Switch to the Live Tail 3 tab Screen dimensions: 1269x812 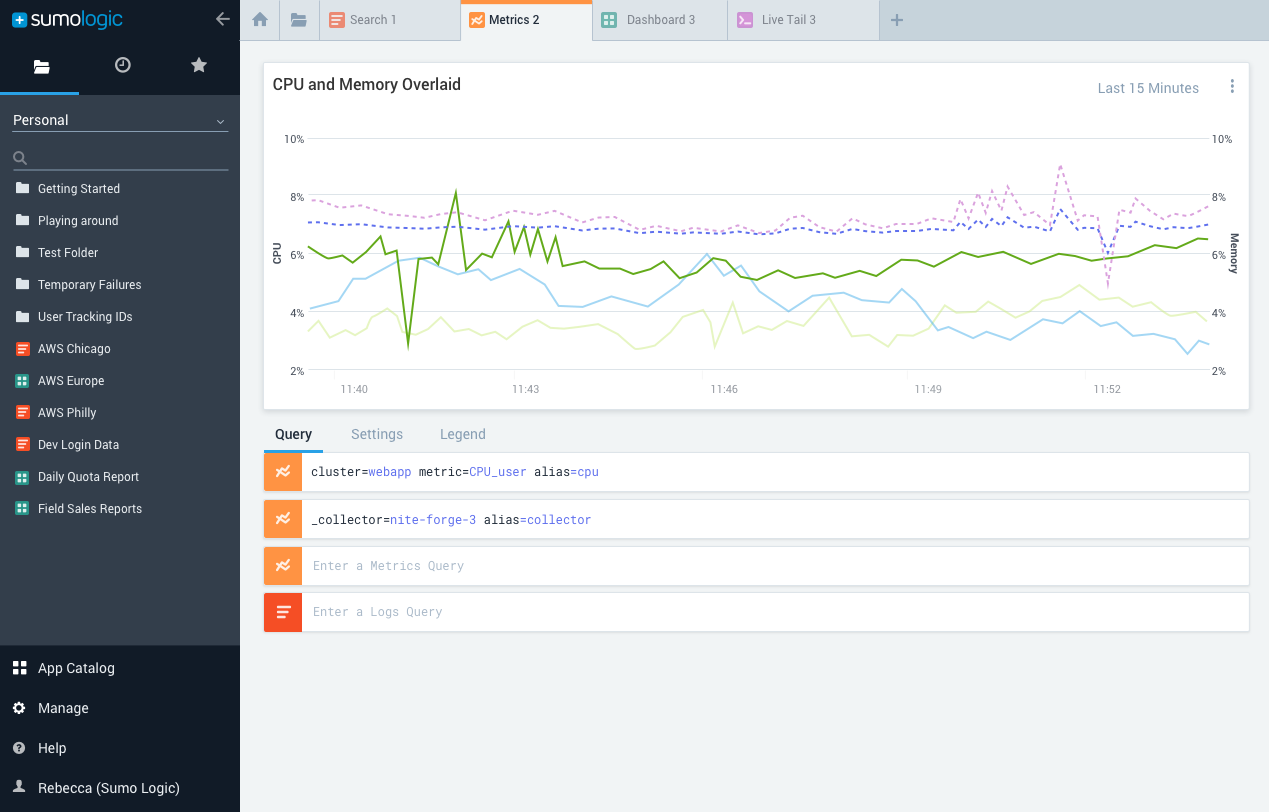[804, 20]
